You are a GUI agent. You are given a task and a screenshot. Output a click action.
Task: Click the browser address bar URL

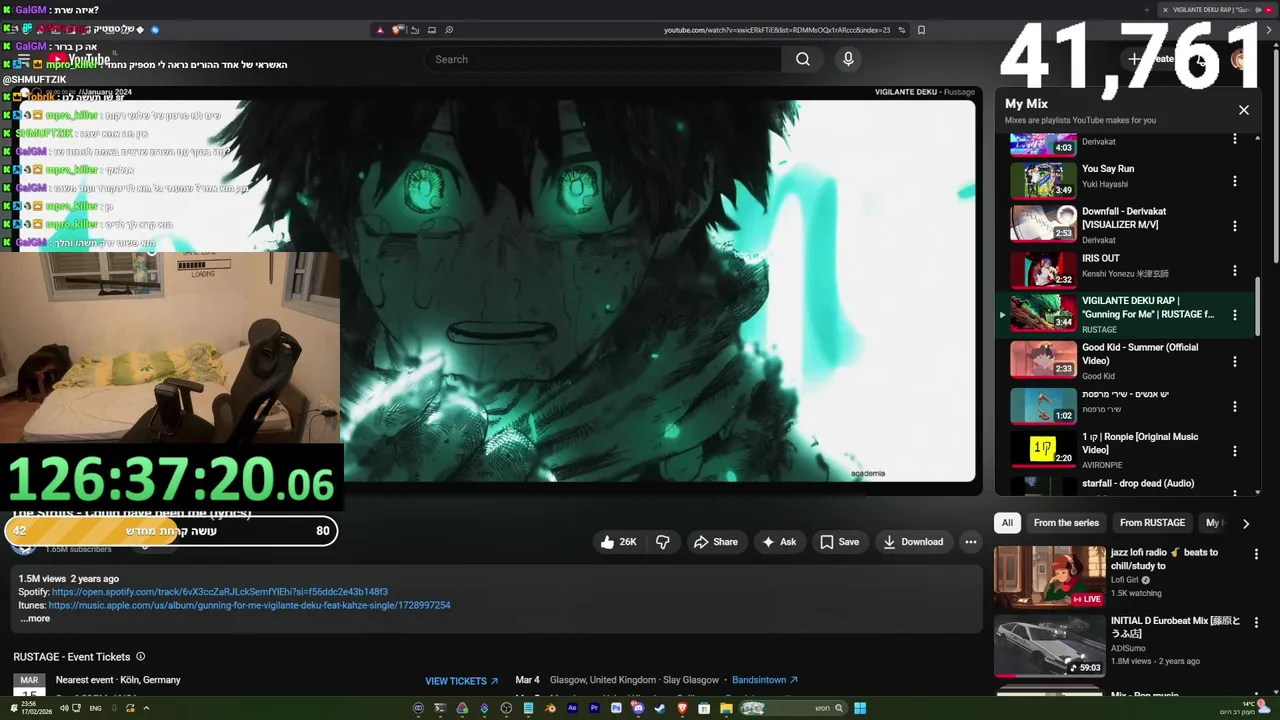pyautogui.click(x=777, y=30)
